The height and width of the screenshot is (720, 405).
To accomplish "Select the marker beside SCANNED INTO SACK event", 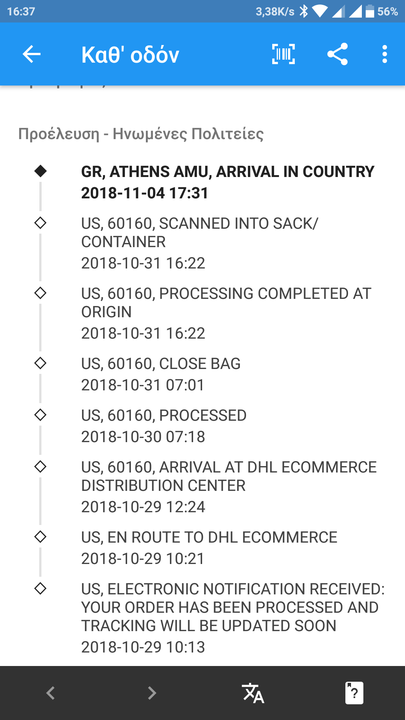I will tap(40, 223).
